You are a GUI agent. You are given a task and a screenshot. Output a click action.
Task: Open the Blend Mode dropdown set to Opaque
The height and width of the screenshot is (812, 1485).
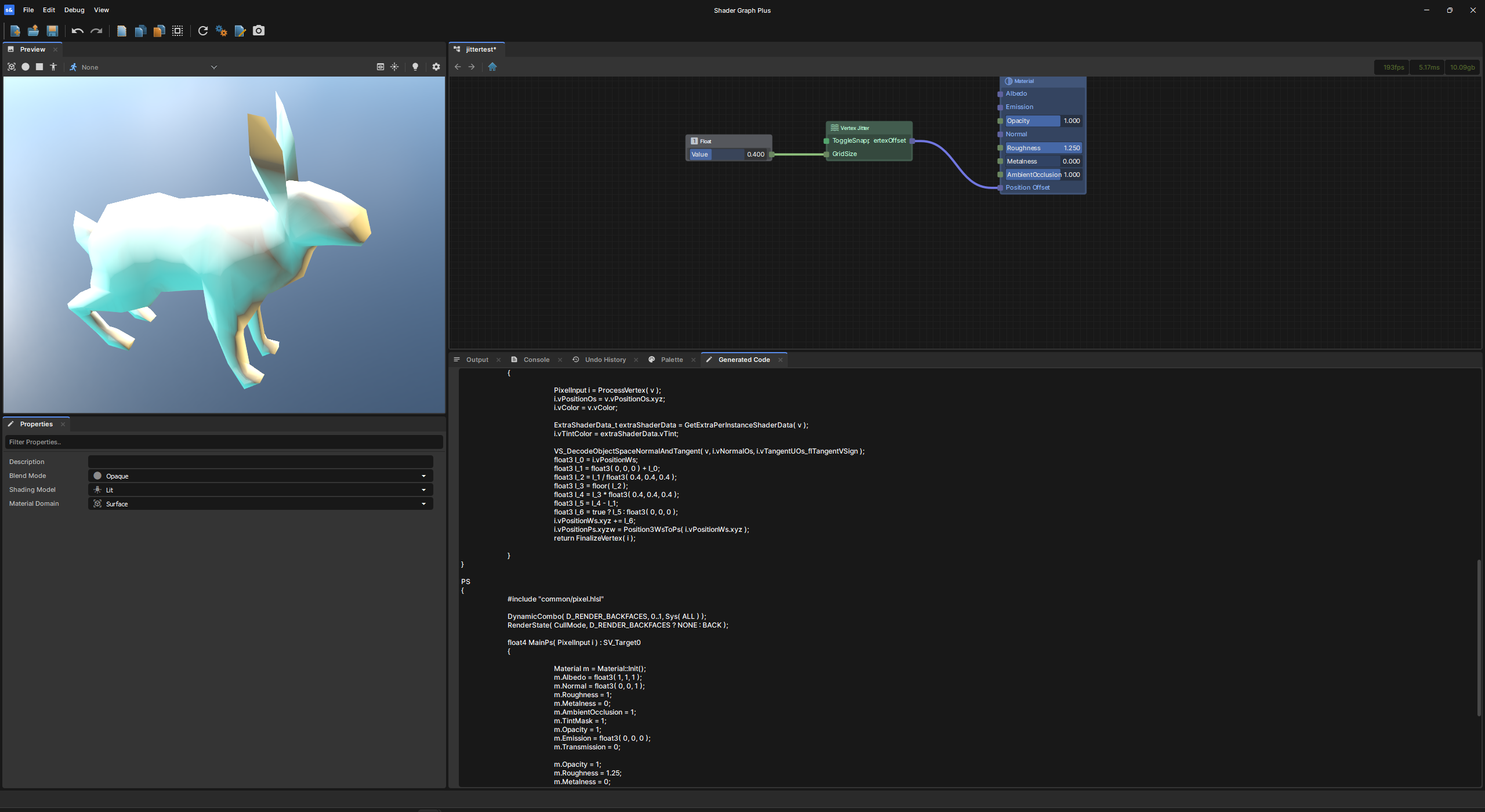[260, 476]
